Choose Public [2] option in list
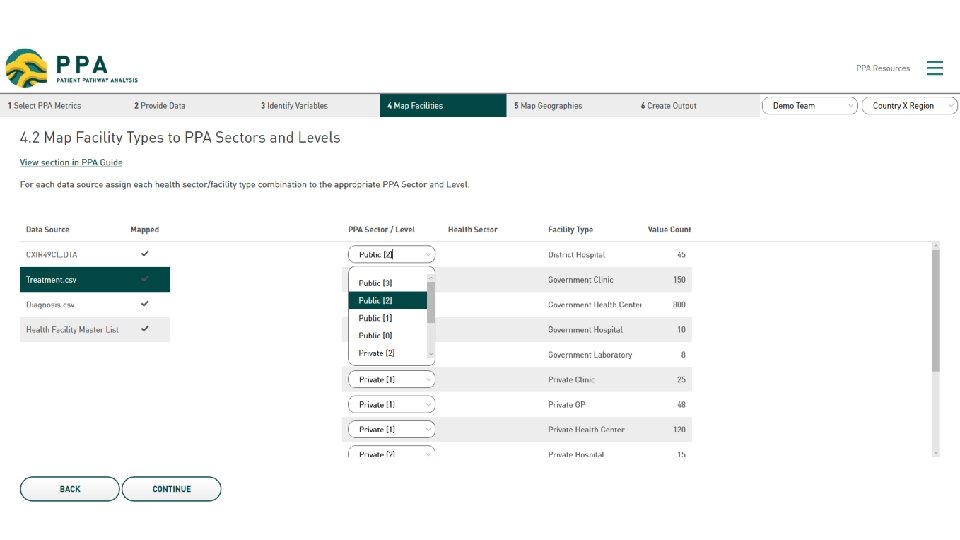This screenshot has width=960, height=540. pos(388,300)
